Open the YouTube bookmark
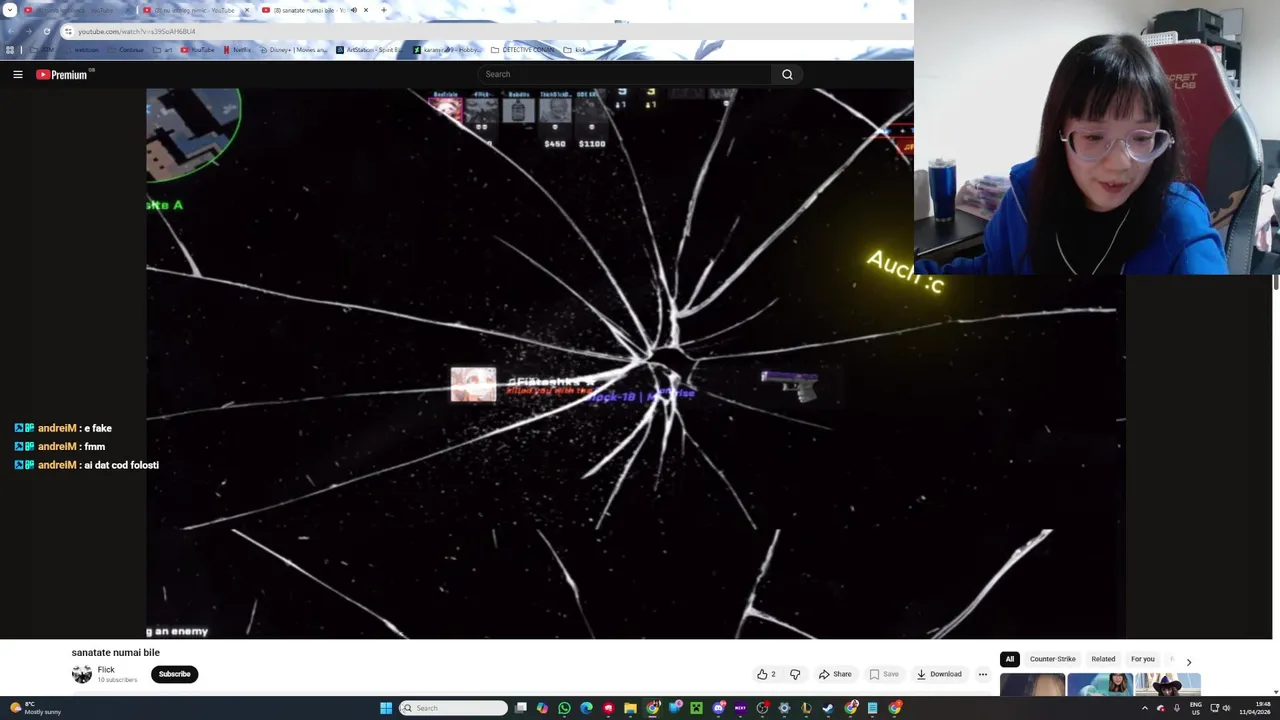 pos(197,50)
